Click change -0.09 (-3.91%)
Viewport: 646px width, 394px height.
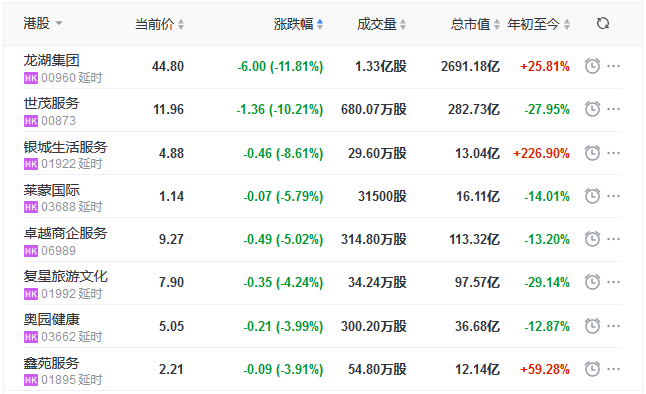[x=283, y=369]
